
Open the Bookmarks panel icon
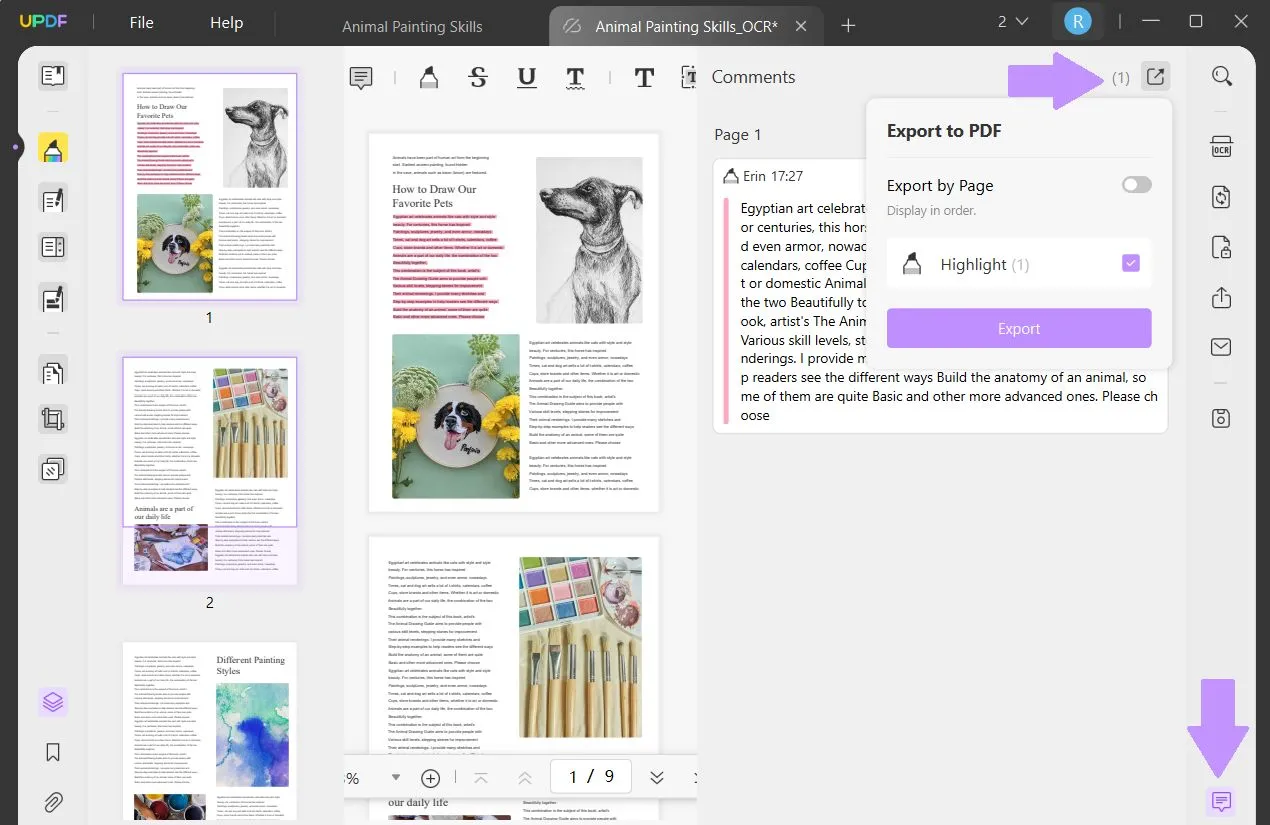[53, 752]
